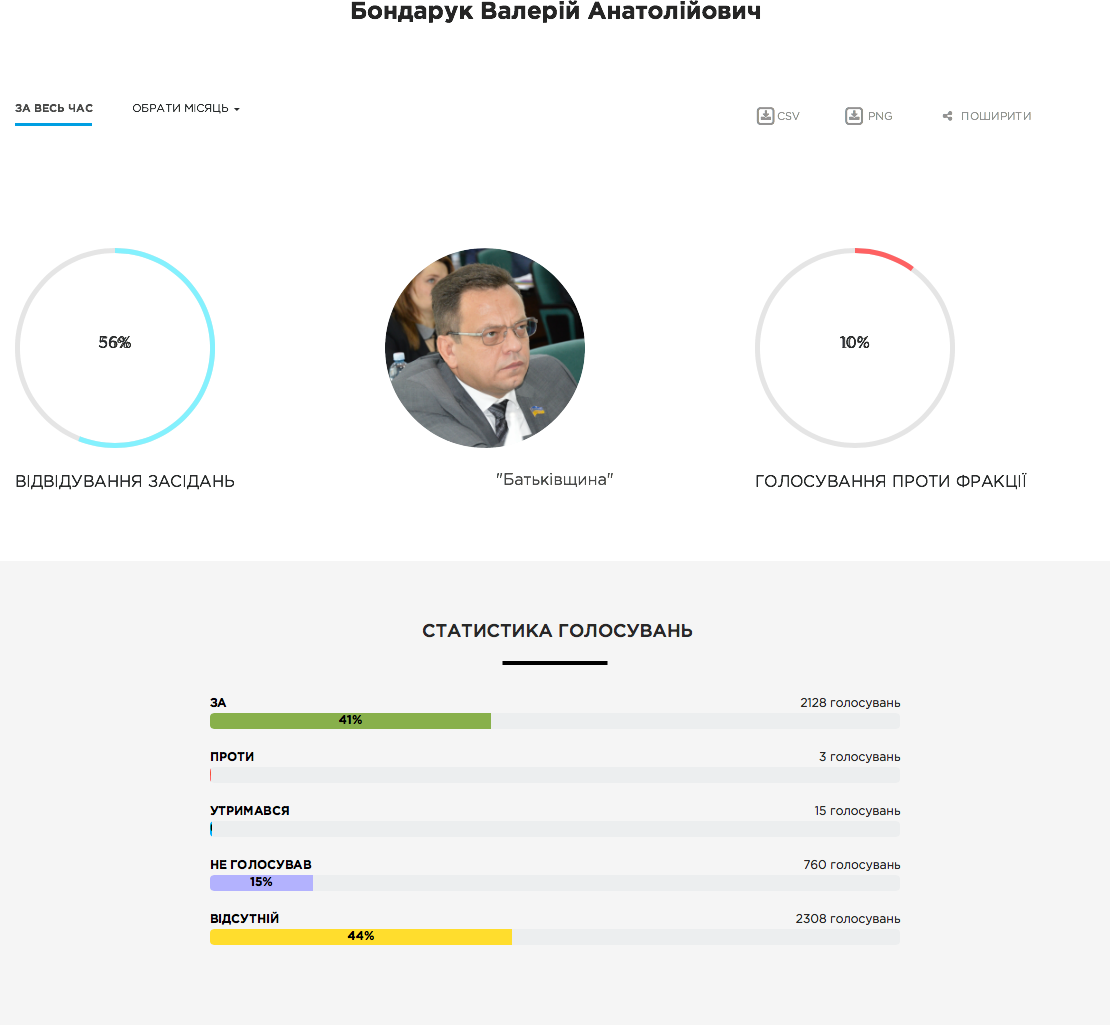
Task: Click the УТРИМАВСЯ progress bar
Action: (555, 829)
